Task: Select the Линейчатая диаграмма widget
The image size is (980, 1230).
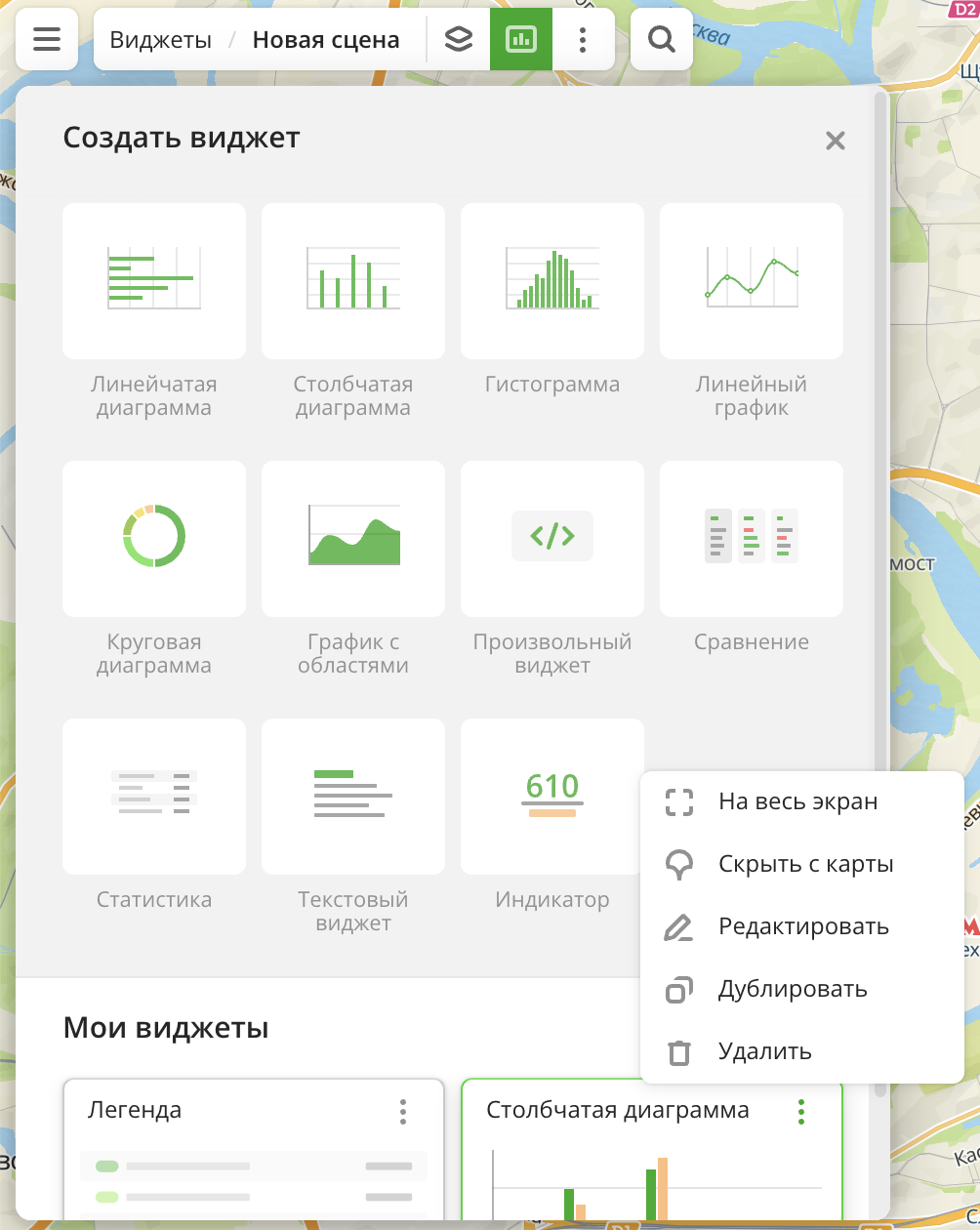Action: click(154, 281)
